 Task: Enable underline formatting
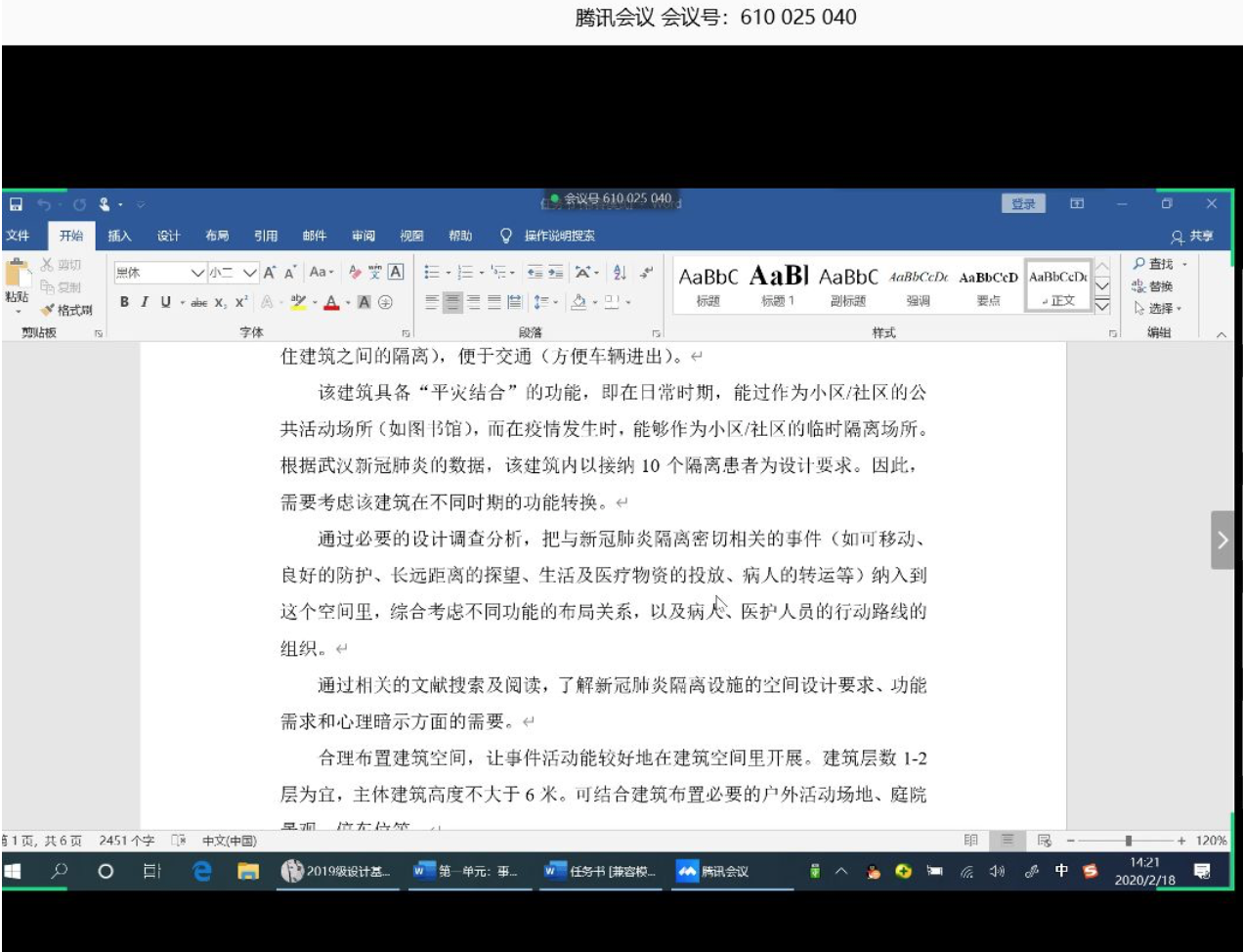(x=165, y=301)
